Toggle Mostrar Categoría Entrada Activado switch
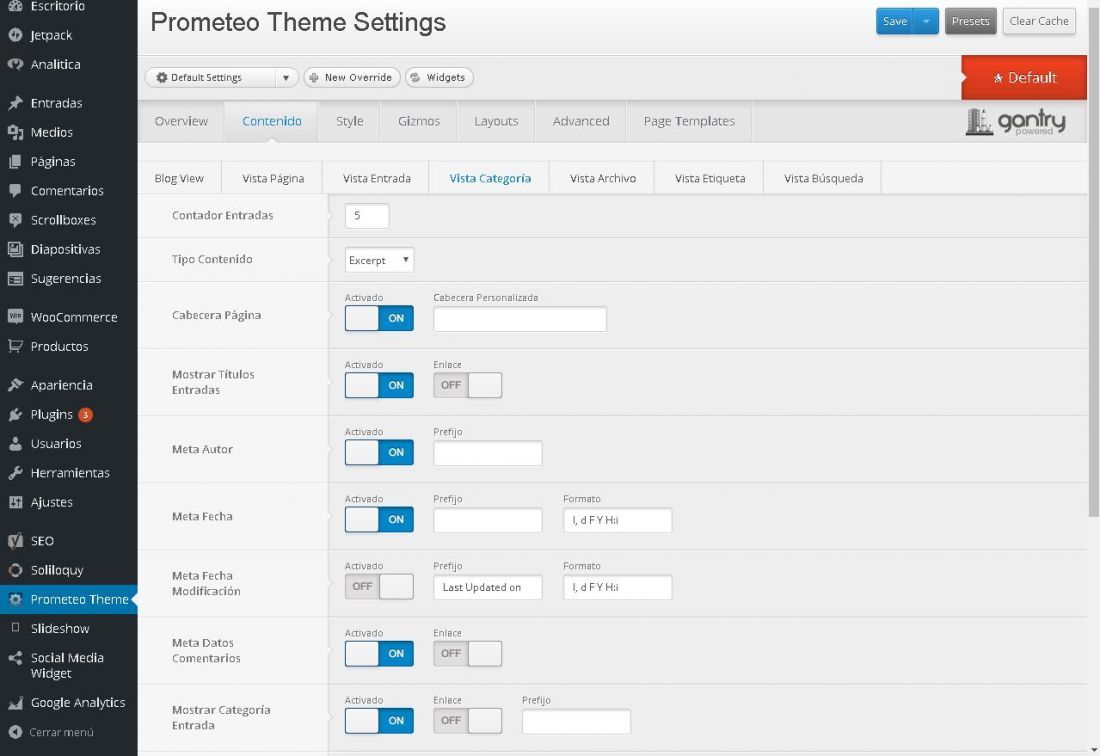Image resolution: width=1100 pixels, height=756 pixels. [379, 721]
